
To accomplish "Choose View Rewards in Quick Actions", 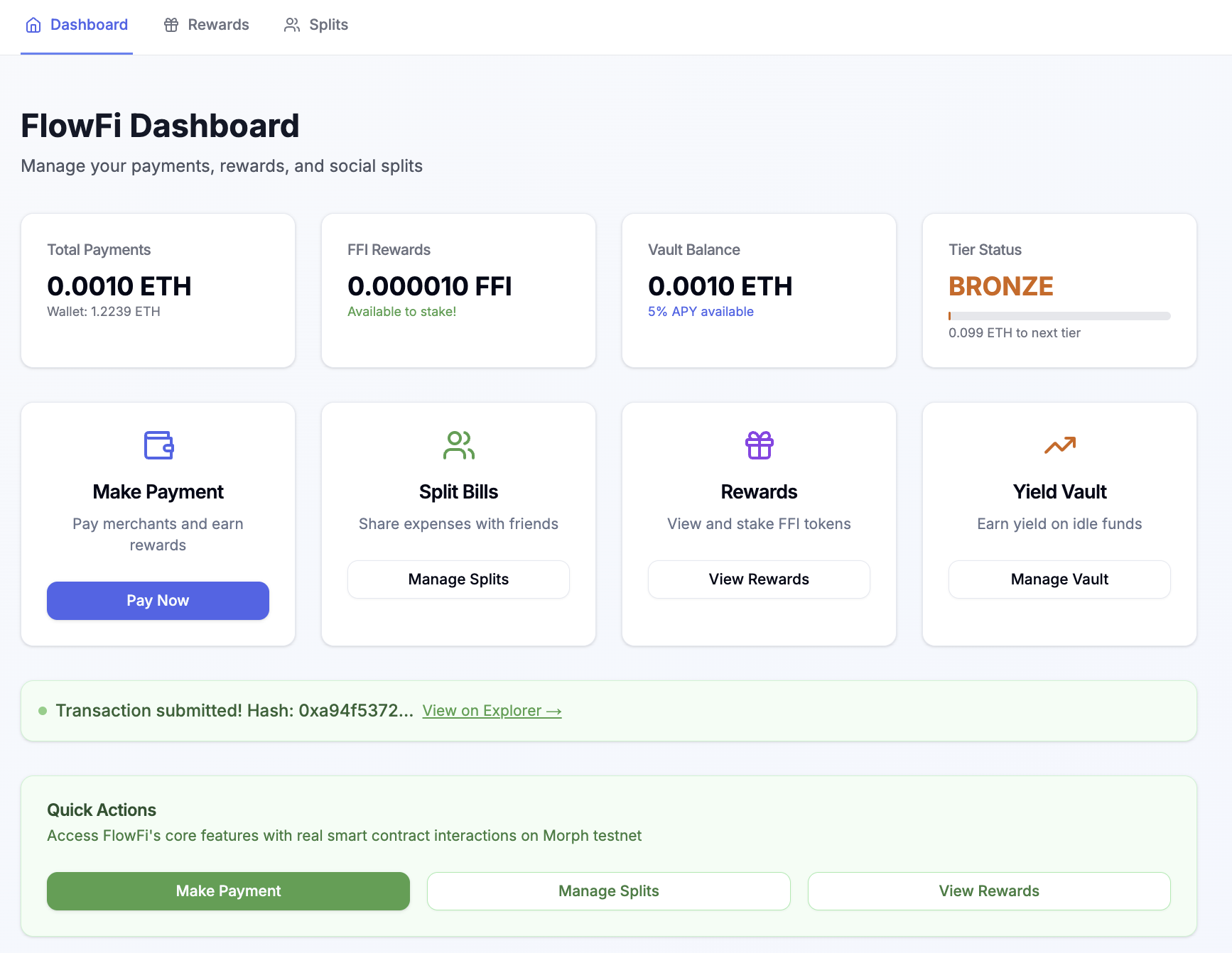I will [x=989, y=891].
